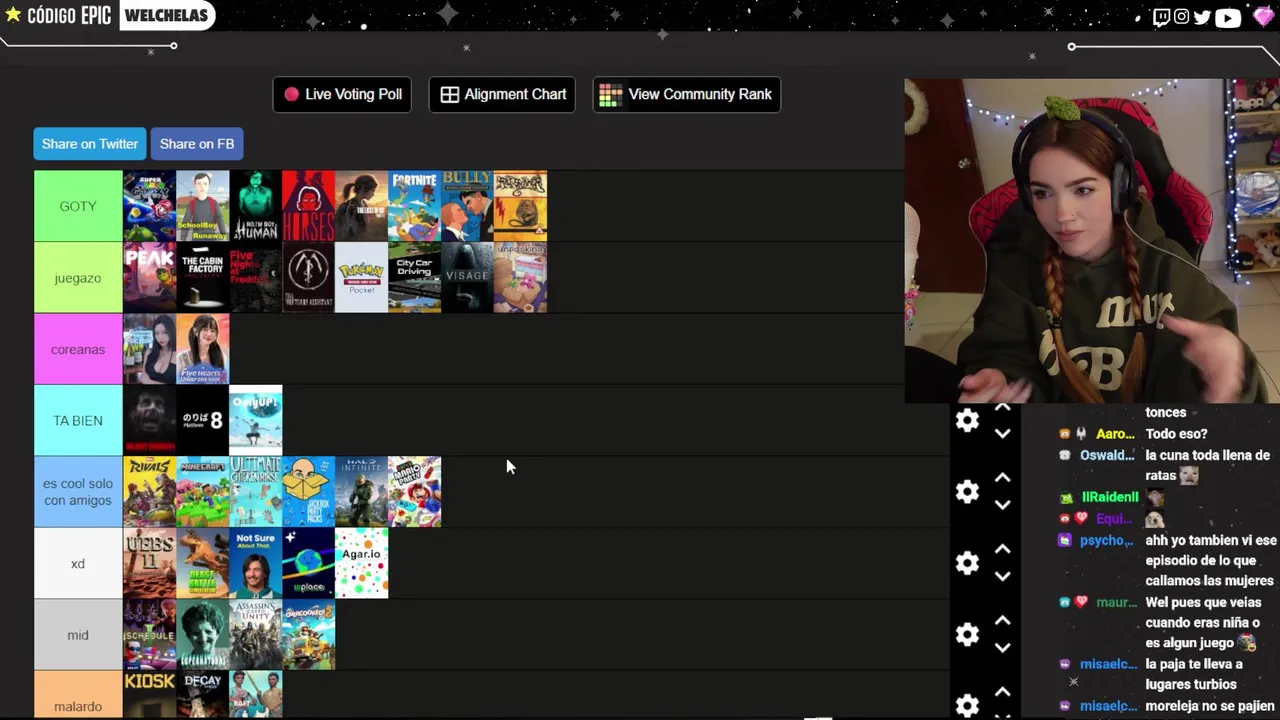Click the es cool solo con amigos label
1280x720 pixels.
point(78,492)
